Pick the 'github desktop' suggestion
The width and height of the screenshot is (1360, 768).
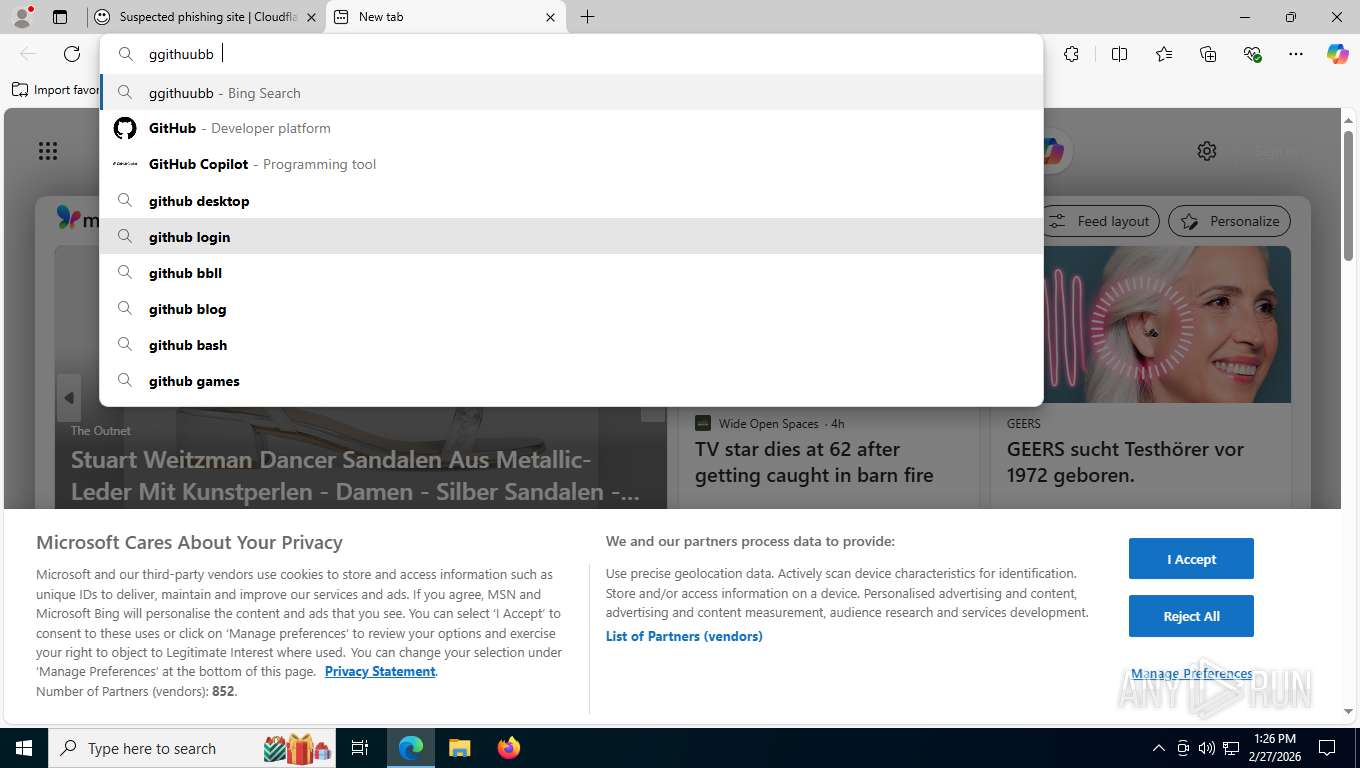coord(571,200)
